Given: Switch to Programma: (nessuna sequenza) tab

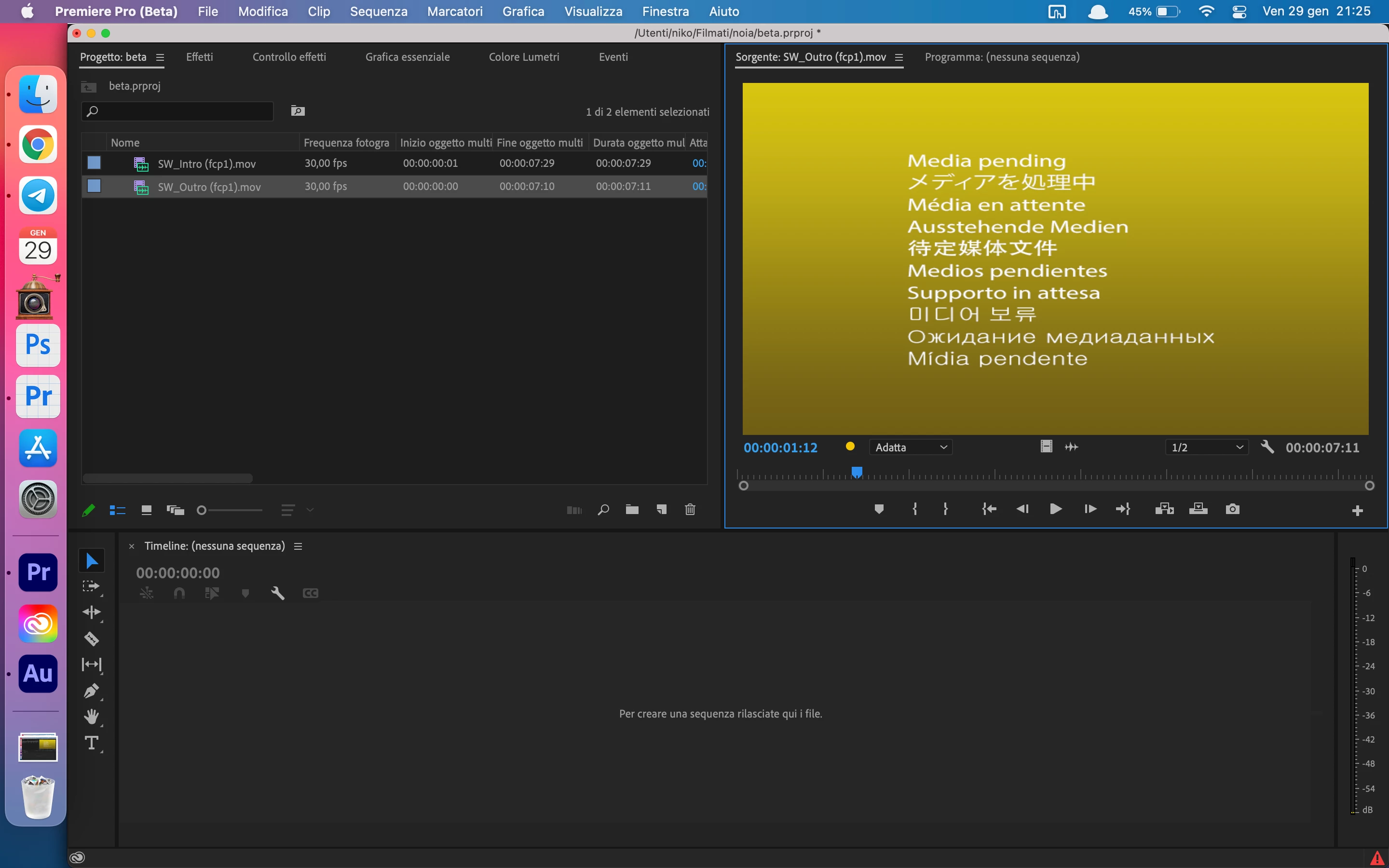Looking at the screenshot, I should click(x=1002, y=57).
